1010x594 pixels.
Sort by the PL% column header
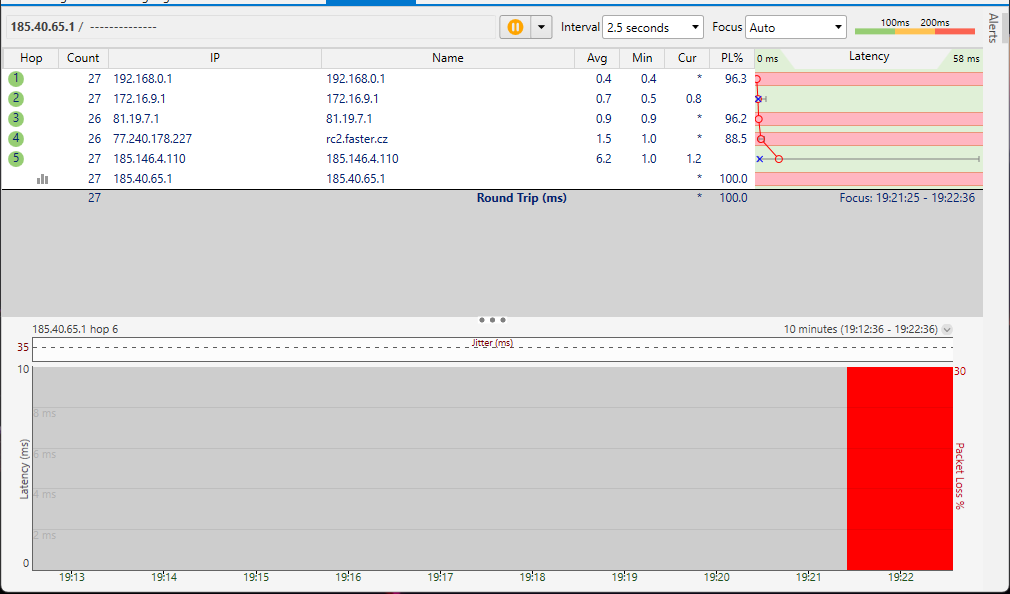[731, 58]
